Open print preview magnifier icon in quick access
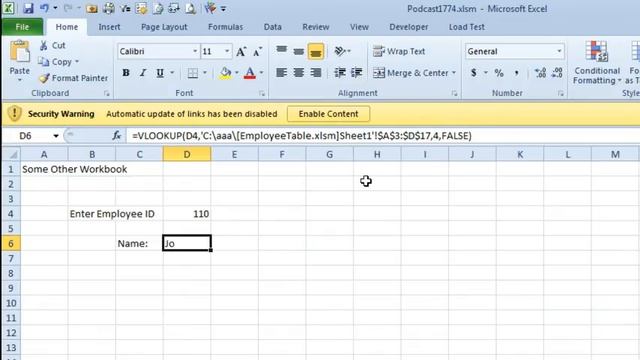640x360 pixels. (190, 8)
